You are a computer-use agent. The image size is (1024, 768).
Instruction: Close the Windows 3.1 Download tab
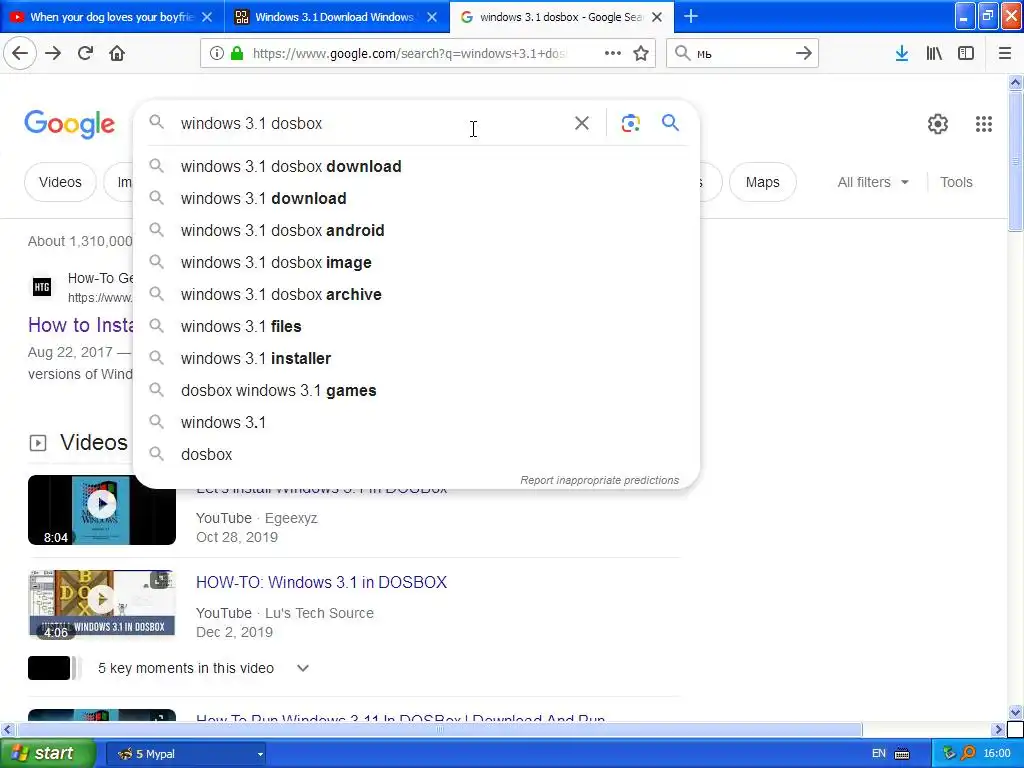pos(432,17)
